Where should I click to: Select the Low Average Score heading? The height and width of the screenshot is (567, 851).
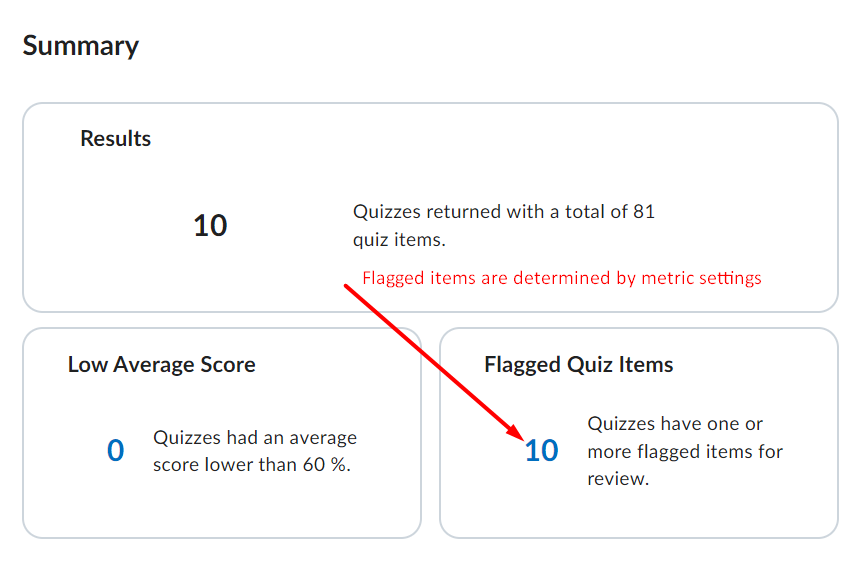[x=162, y=365]
